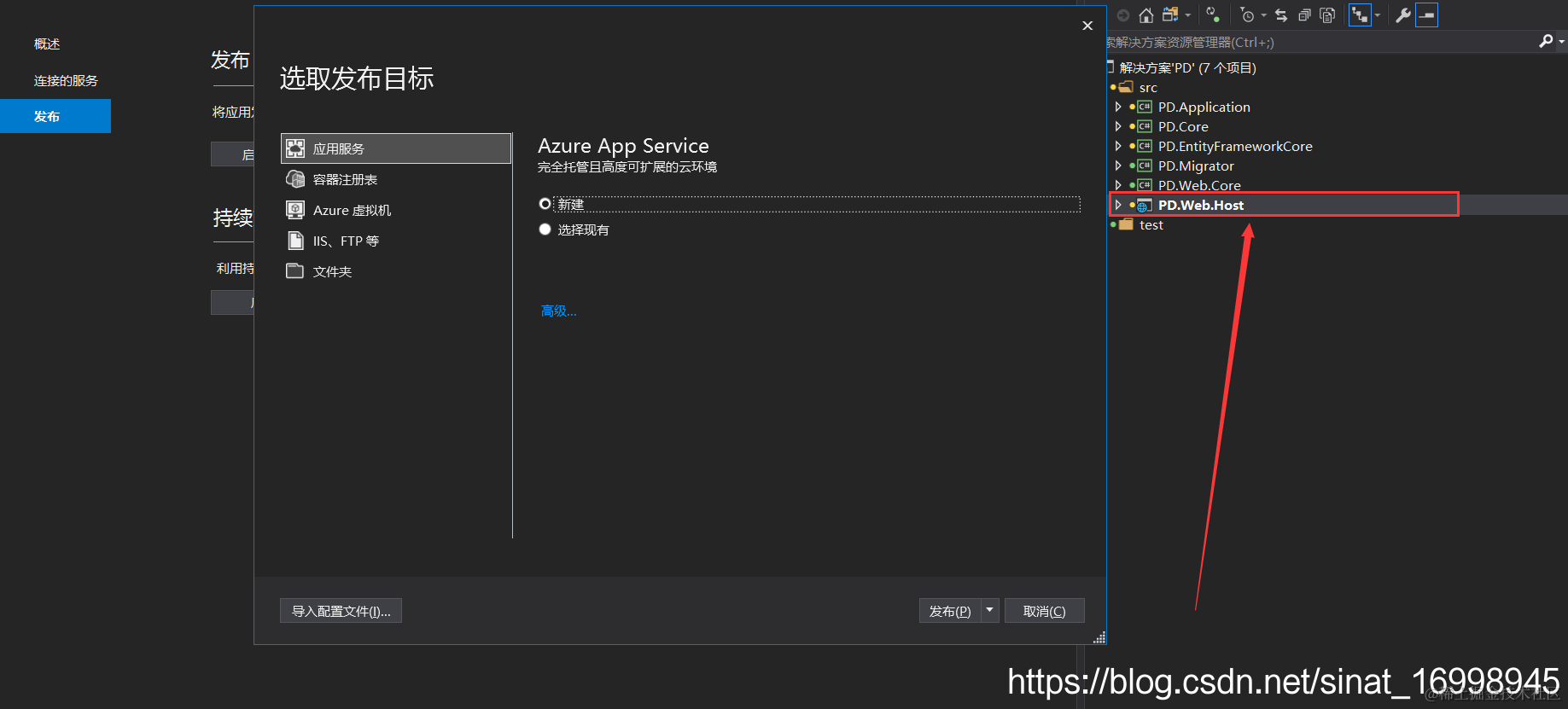Click the IIS, FTP document icon
Screen dimensions: 1568x709
pyautogui.click(x=295, y=241)
